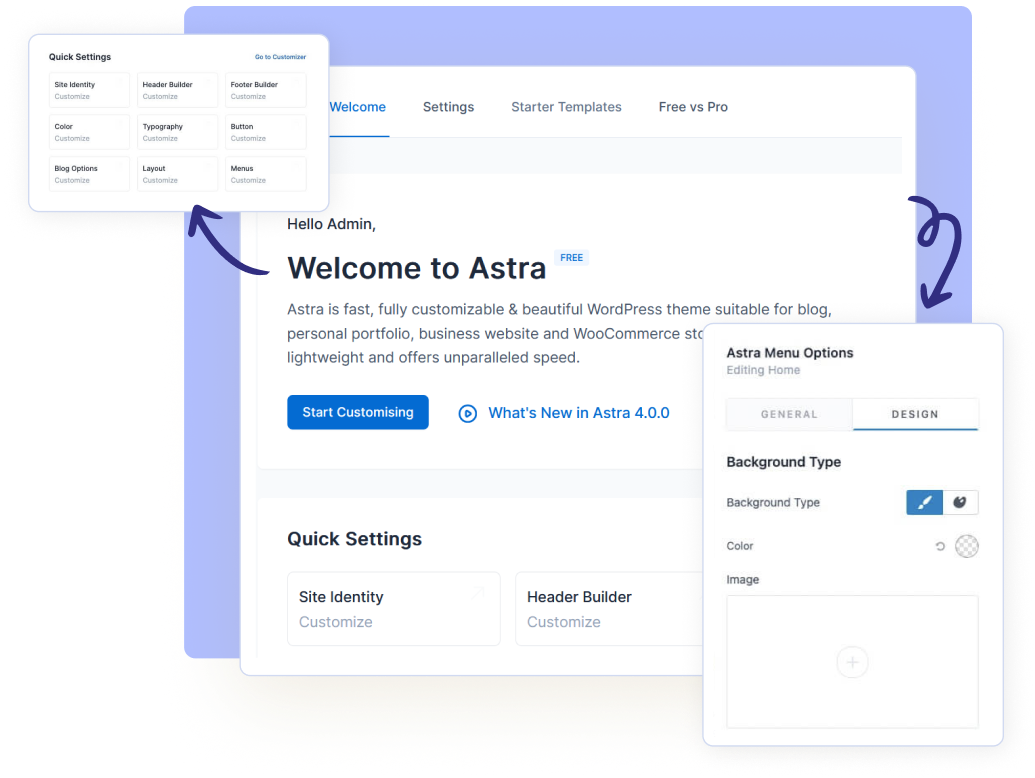Select the brush color background type
Viewport: 1035px width, 778px height.
(924, 502)
